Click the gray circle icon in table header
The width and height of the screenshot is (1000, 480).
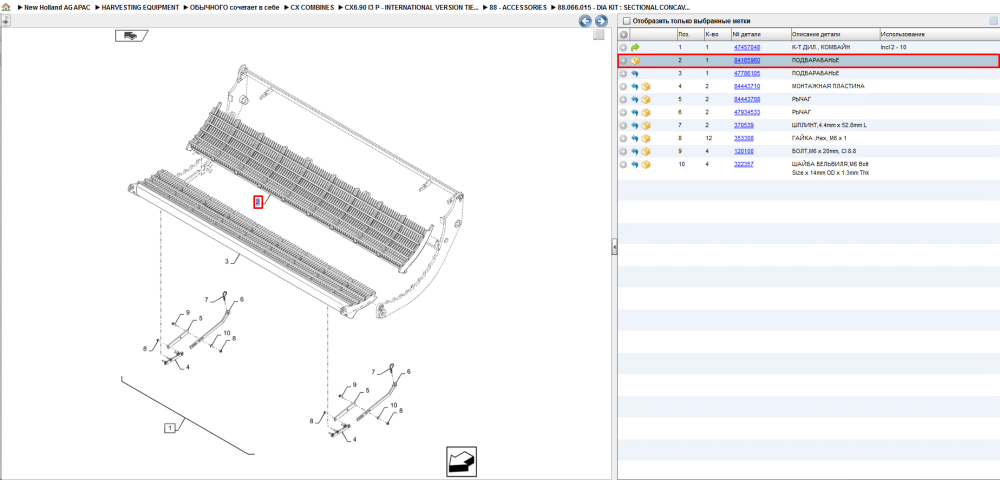pos(624,34)
